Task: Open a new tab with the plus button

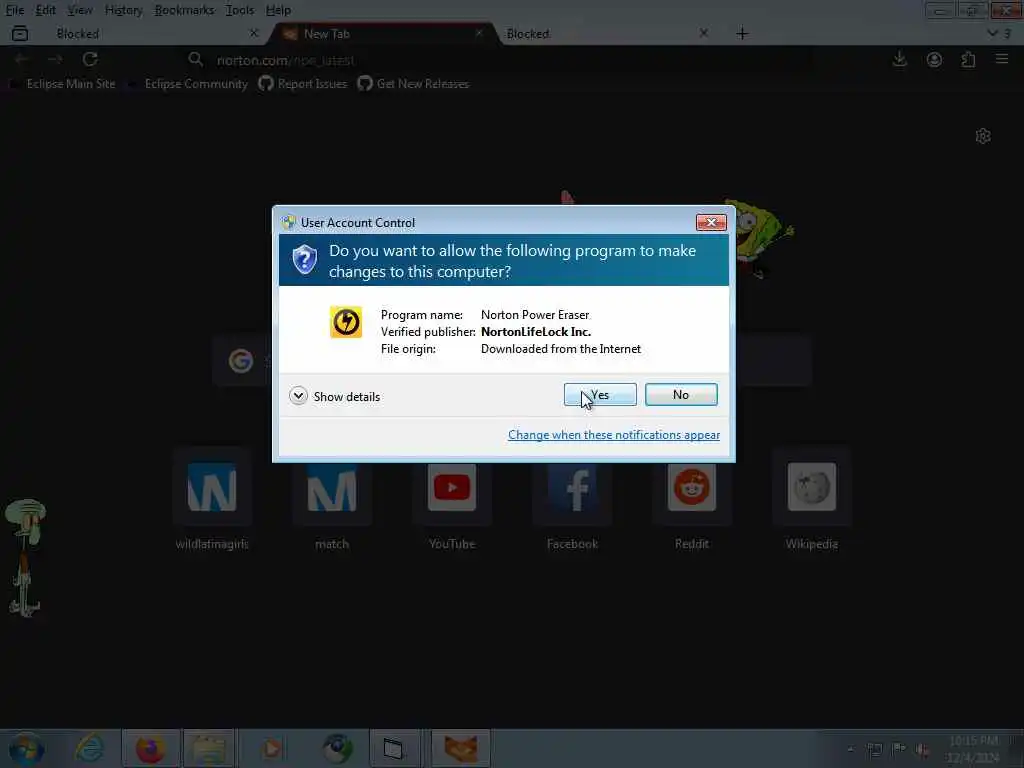Action: [742, 33]
